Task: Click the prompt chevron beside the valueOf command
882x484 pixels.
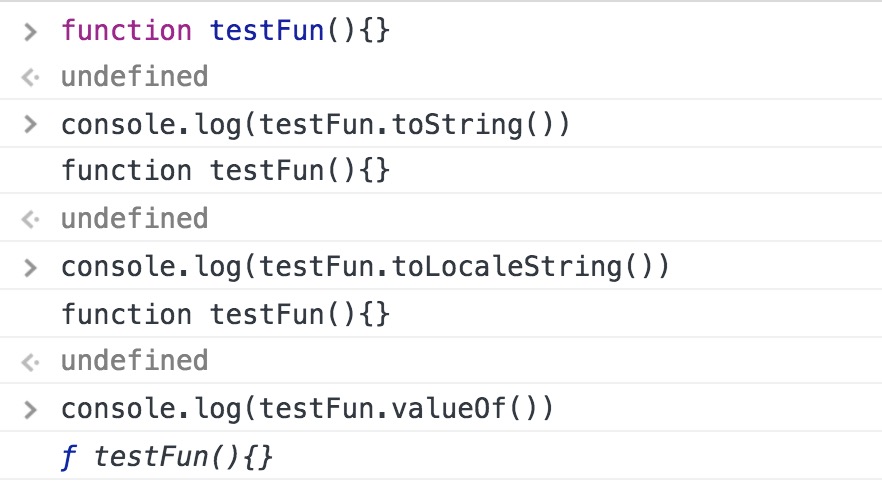Action: pos(31,409)
